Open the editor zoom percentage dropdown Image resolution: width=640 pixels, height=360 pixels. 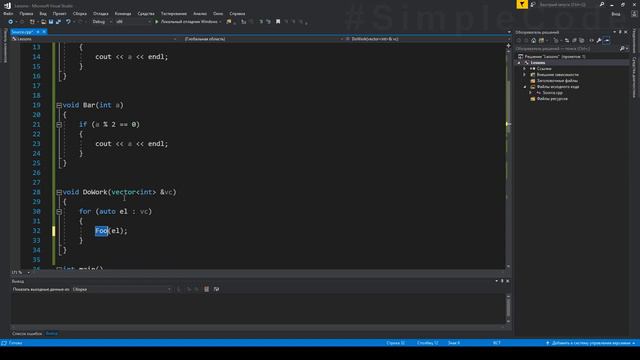(x=20, y=272)
